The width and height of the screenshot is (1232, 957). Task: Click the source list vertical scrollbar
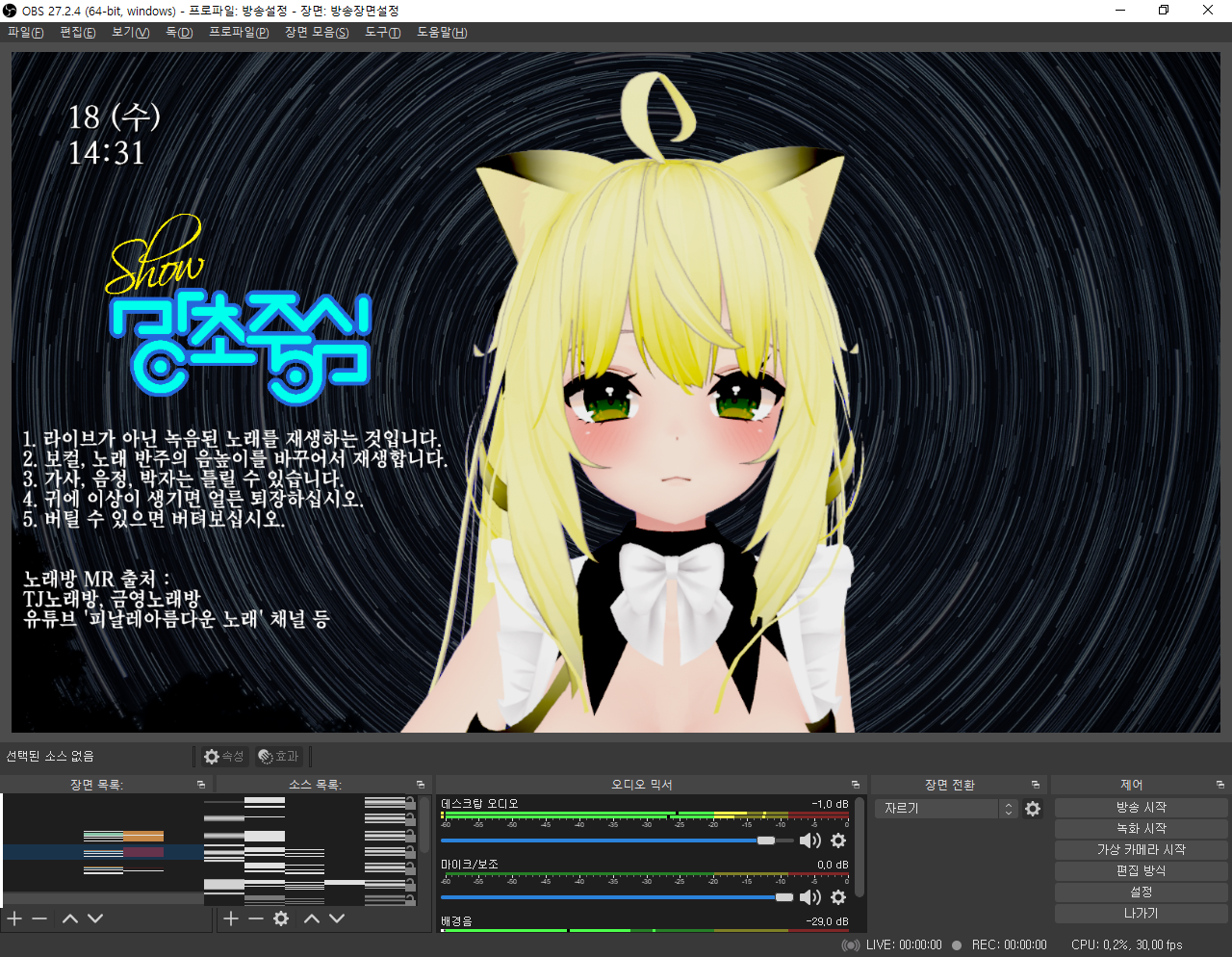click(424, 826)
